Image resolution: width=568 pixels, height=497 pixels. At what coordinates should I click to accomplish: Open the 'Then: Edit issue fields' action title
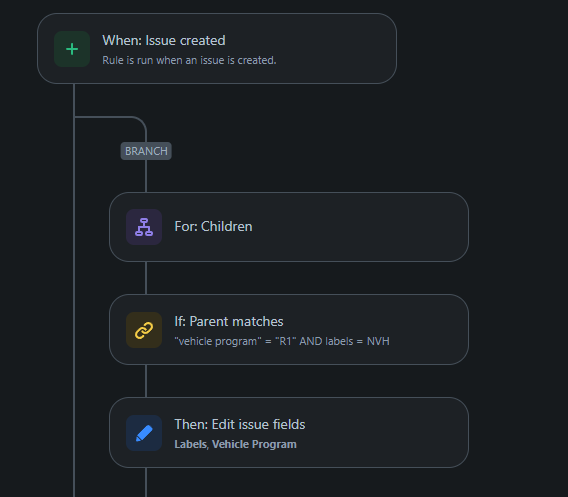[x=239, y=424]
